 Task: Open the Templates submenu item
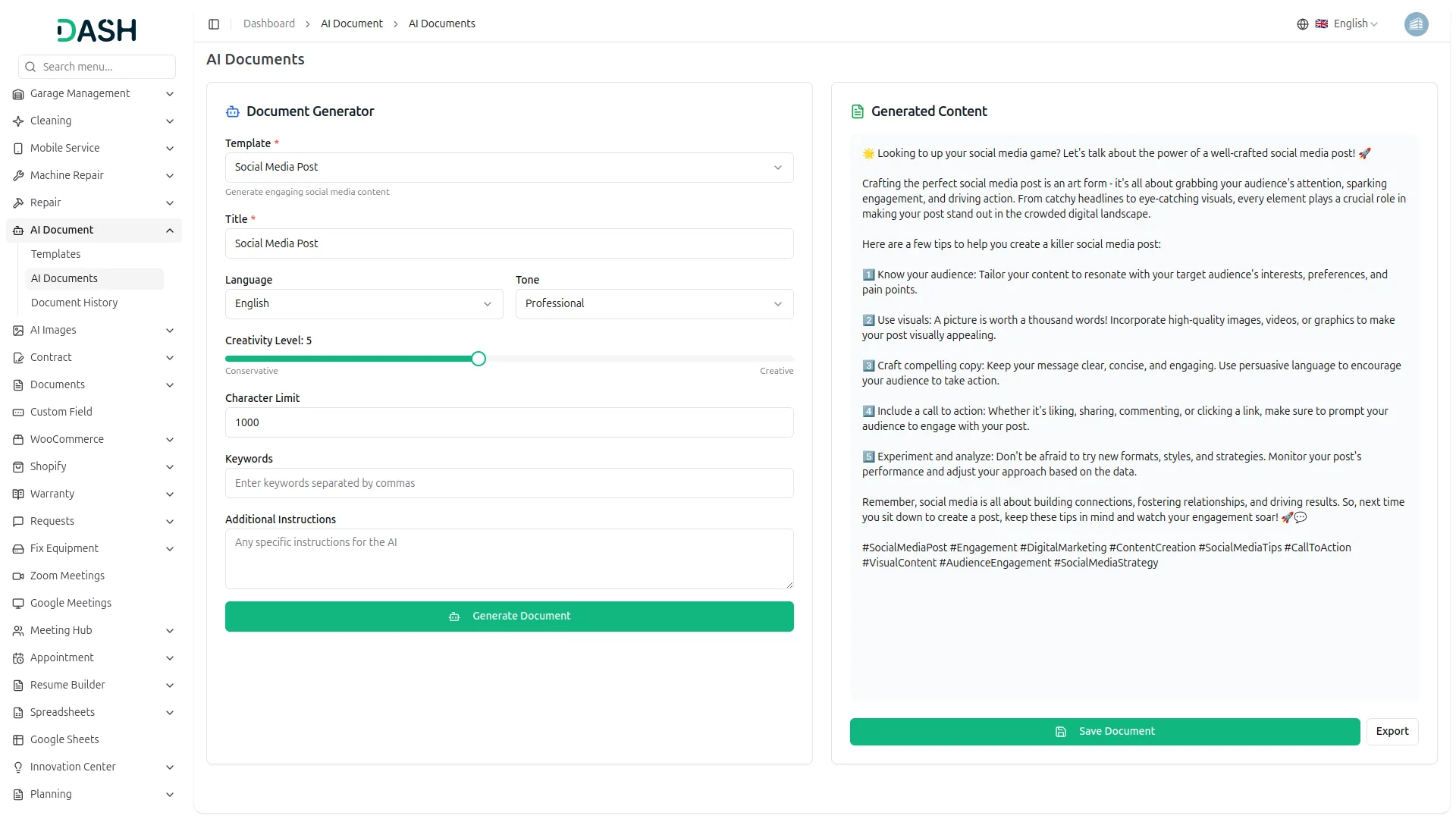55,254
